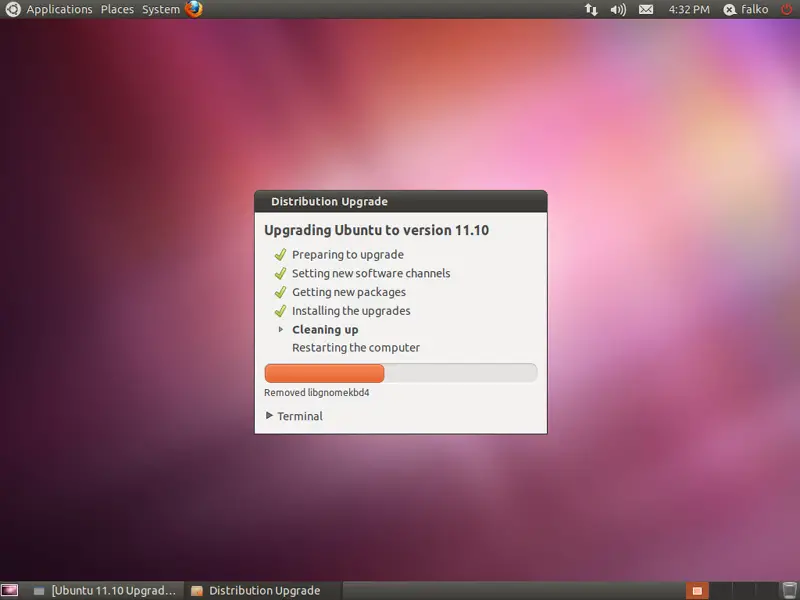Open the Trash icon in bottom panel

[x=789, y=591]
